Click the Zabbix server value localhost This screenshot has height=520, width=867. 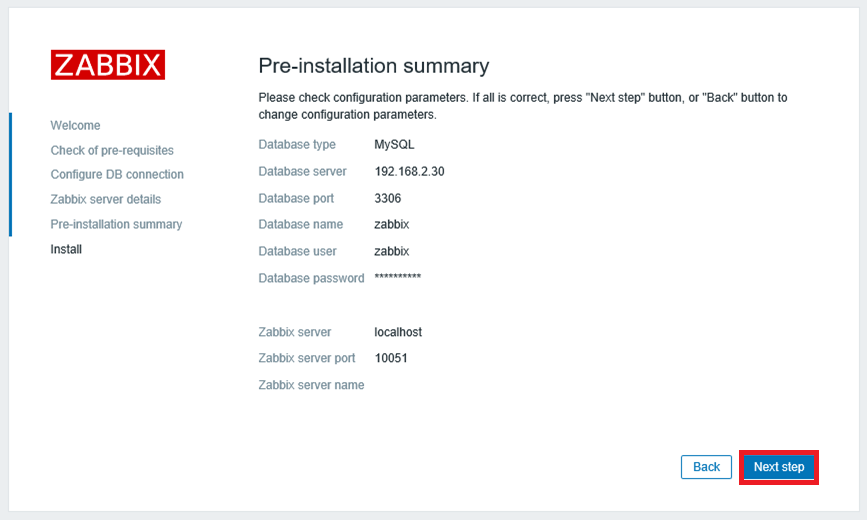pyautogui.click(x=398, y=332)
